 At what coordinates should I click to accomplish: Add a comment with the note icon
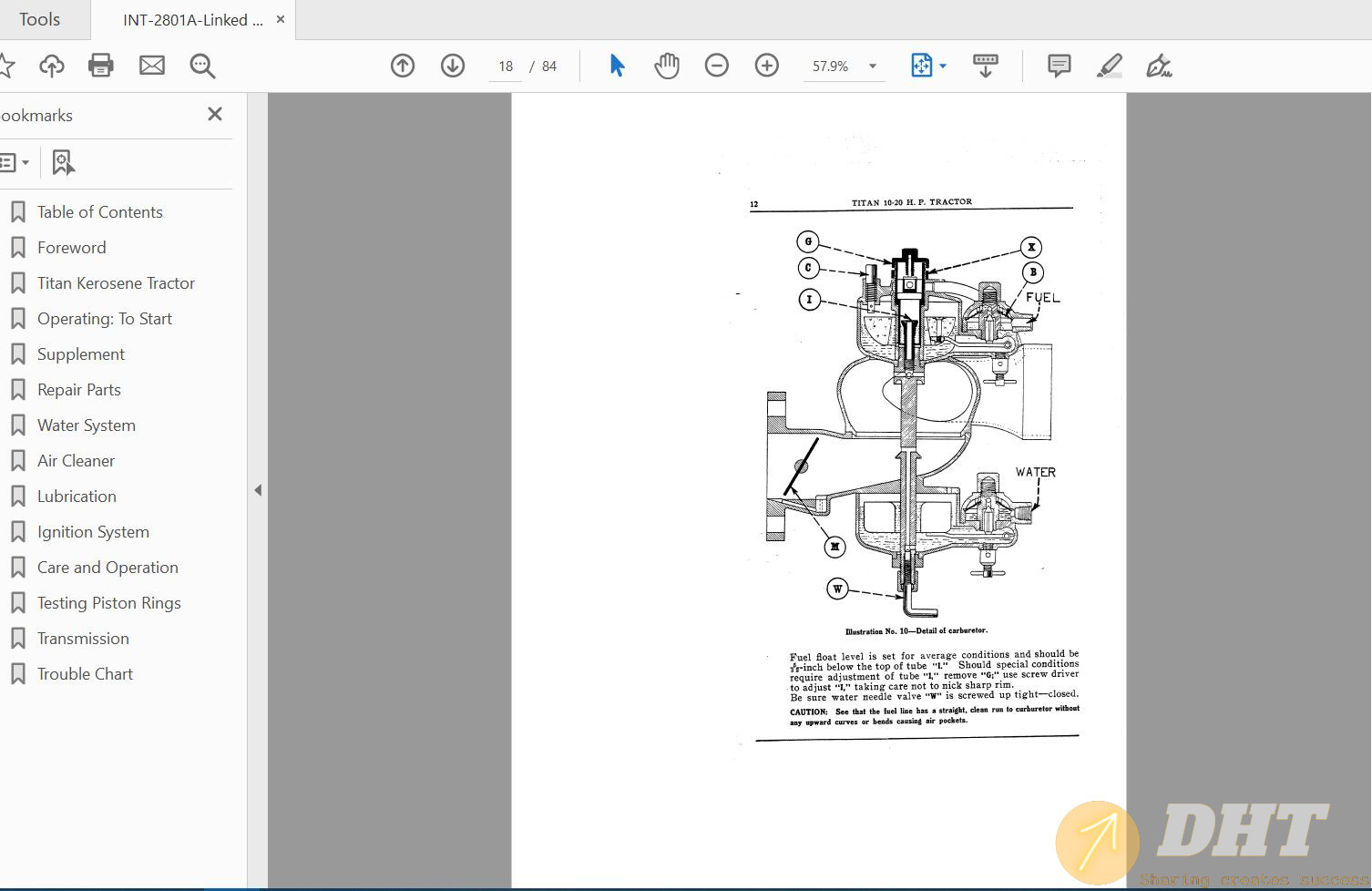click(1059, 66)
